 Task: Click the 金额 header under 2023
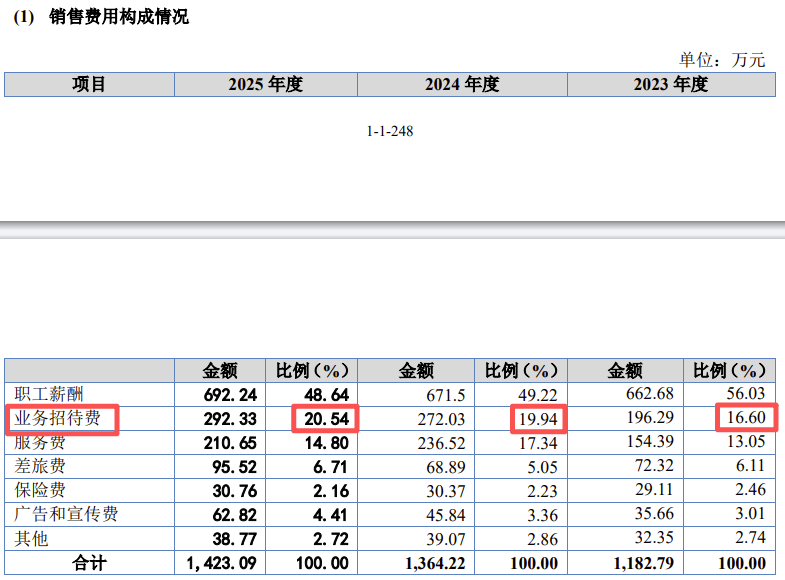[625, 371]
